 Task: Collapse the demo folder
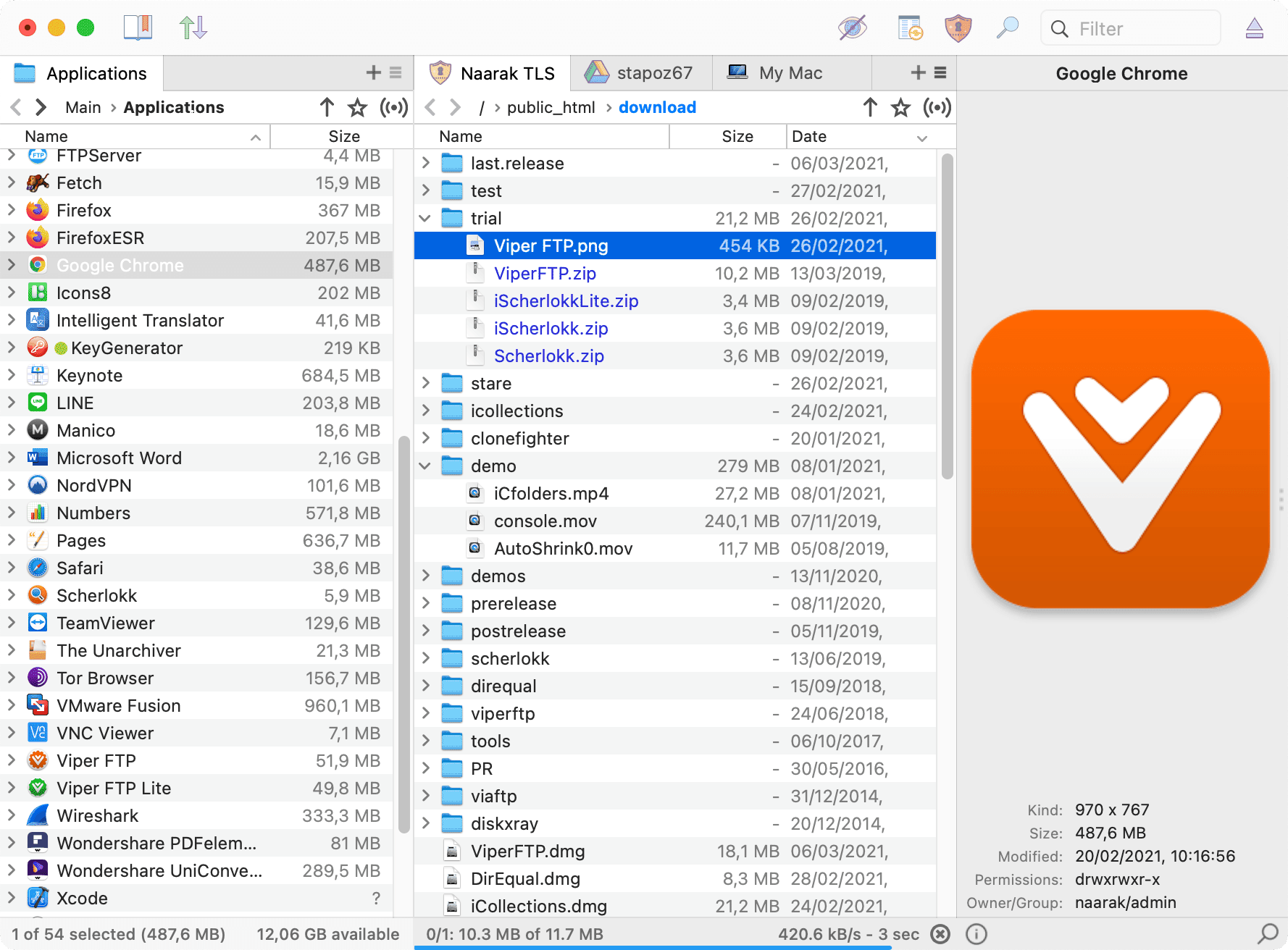pyautogui.click(x=425, y=466)
